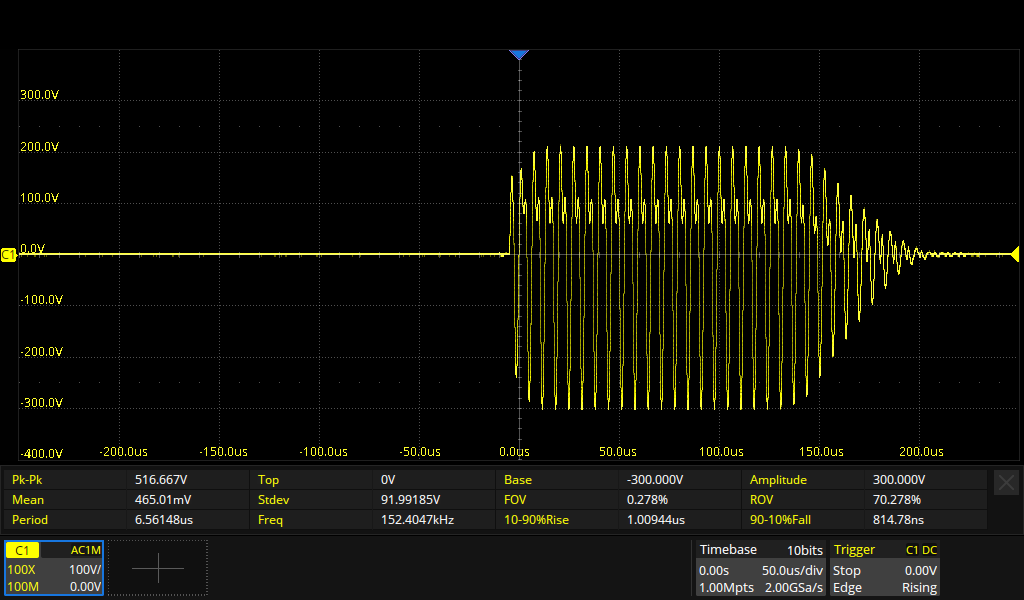Close the measurements panel with X
Image resolution: width=1024 pixels, height=600 pixels.
1006,482
